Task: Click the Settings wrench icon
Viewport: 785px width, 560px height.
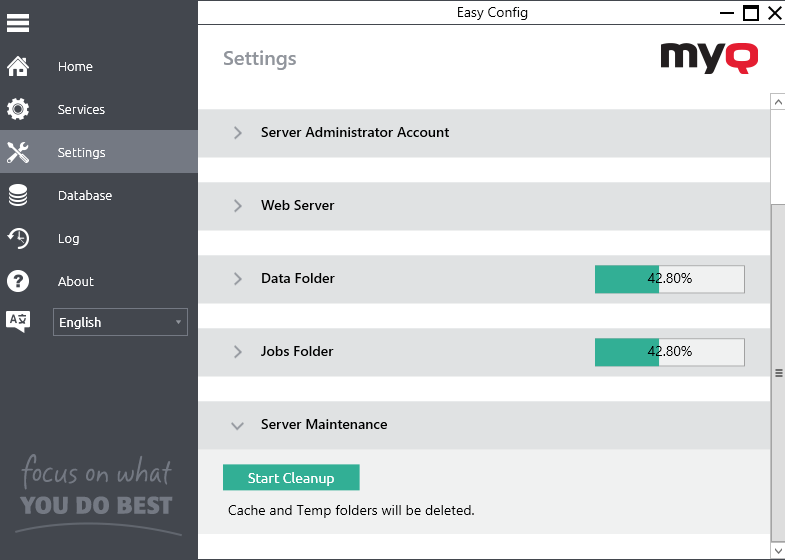Action: [18, 153]
